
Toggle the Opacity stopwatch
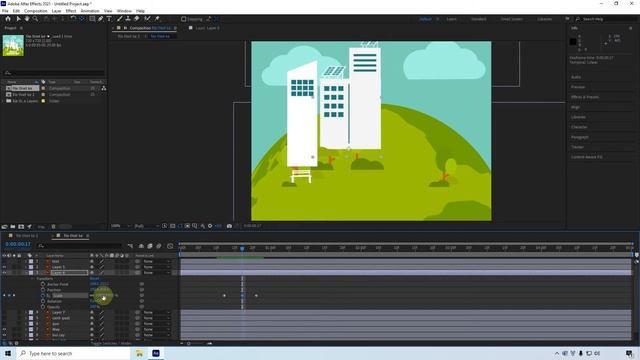click(x=43, y=307)
